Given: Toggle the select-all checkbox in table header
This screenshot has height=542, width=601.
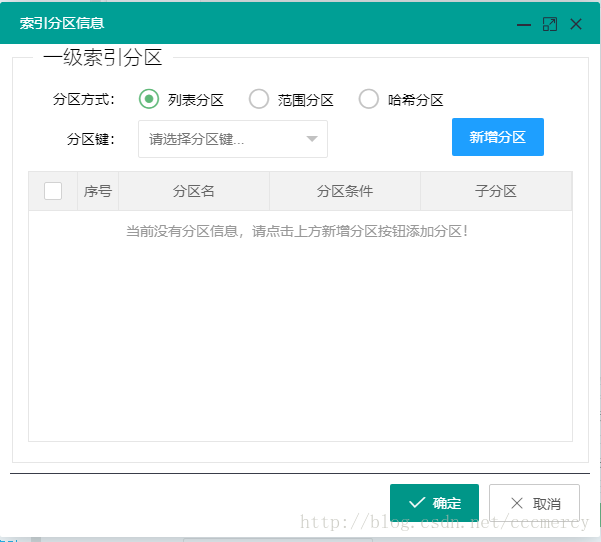Looking at the screenshot, I should point(53,191).
